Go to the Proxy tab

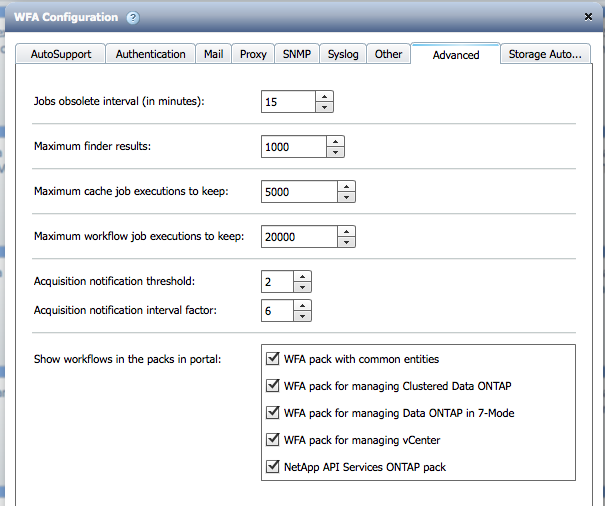click(253, 54)
